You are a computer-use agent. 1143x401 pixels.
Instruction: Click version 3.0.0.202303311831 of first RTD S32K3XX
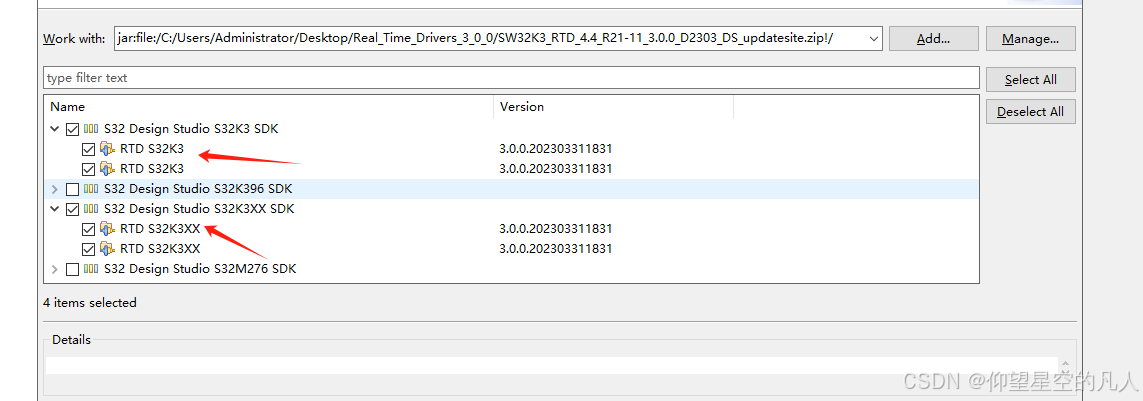(555, 229)
